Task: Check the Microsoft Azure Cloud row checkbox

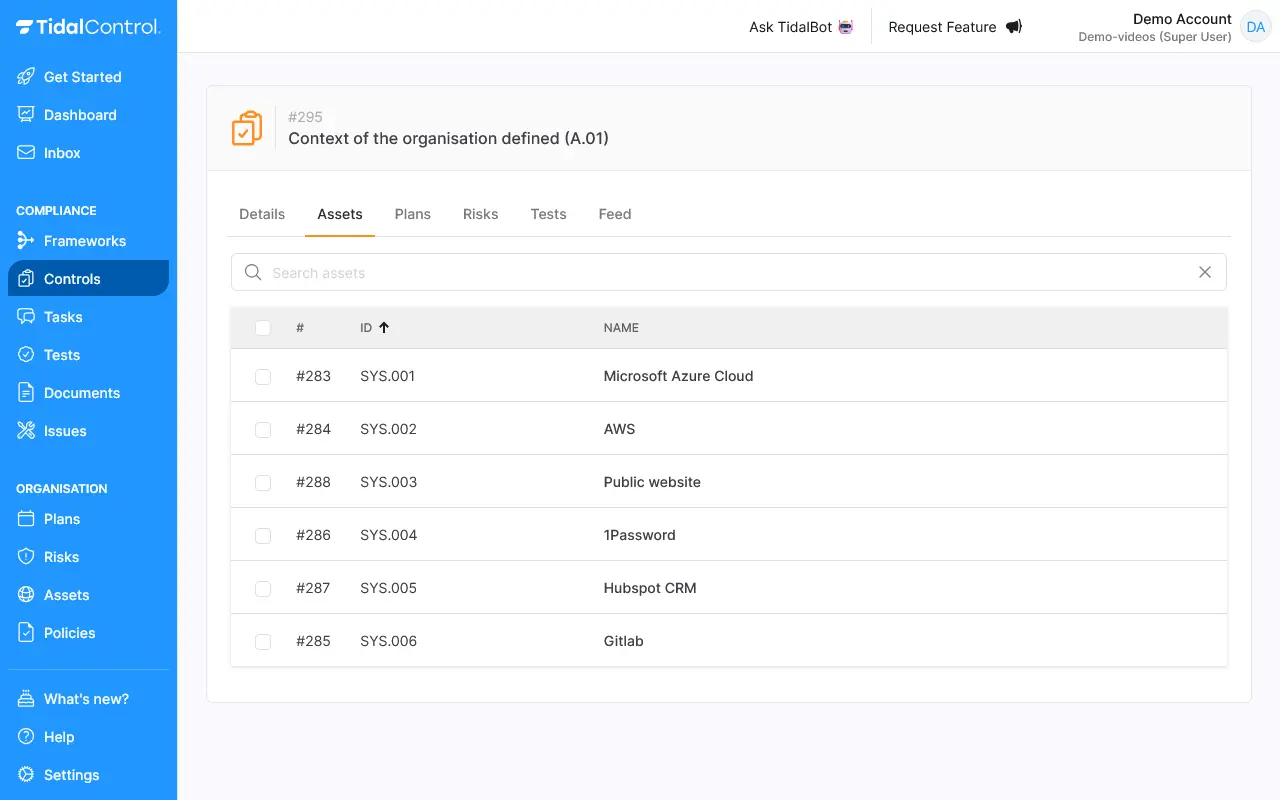Action: pyautogui.click(x=263, y=377)
